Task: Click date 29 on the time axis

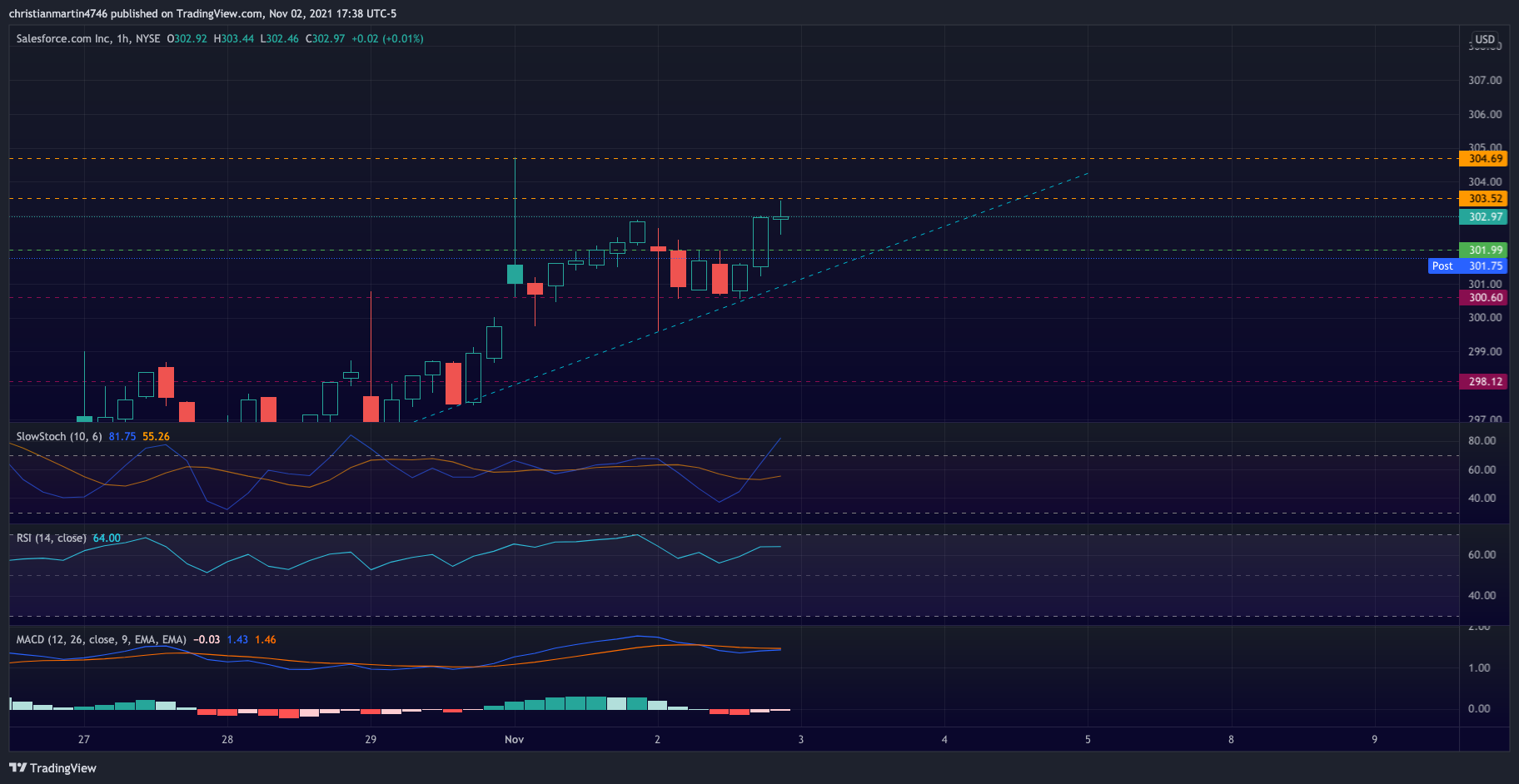Action: 371,740
